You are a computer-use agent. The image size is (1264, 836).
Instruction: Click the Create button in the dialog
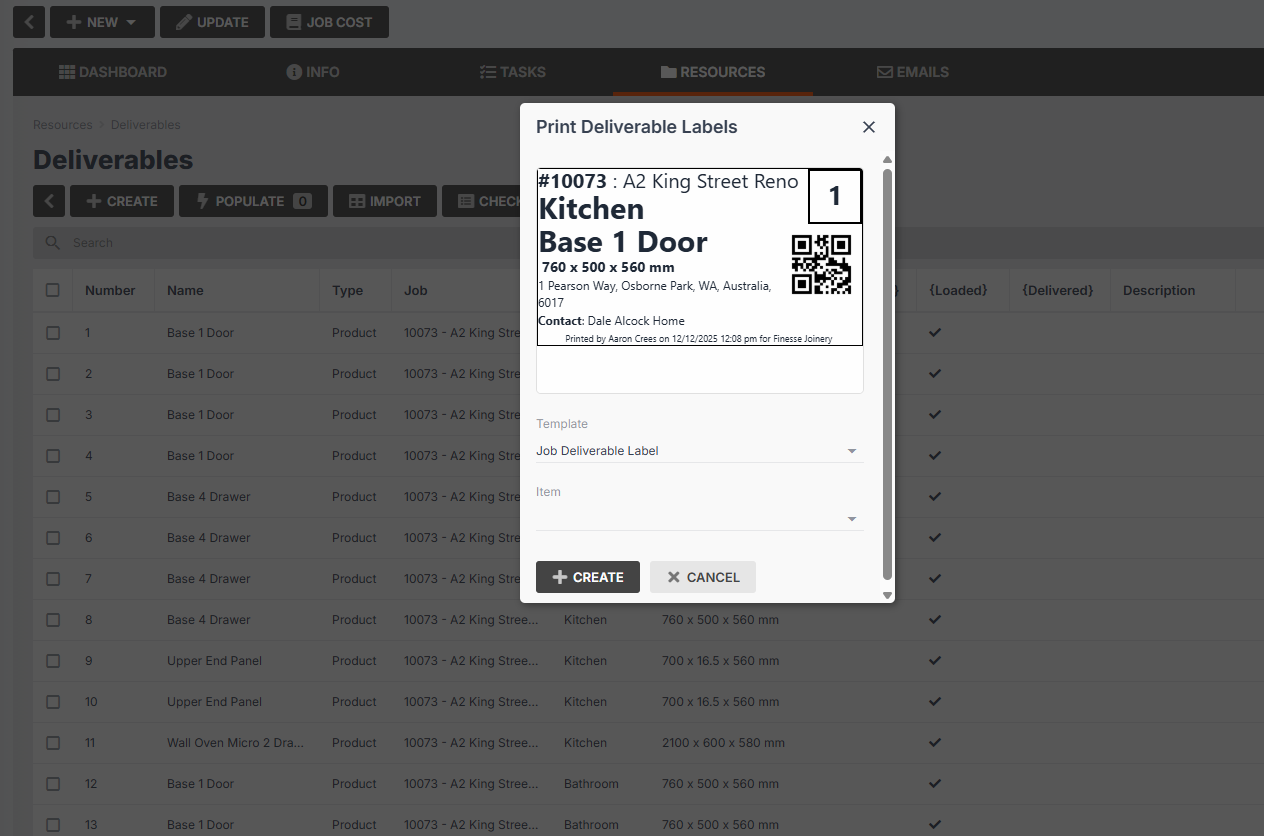[x=587, y=577]
